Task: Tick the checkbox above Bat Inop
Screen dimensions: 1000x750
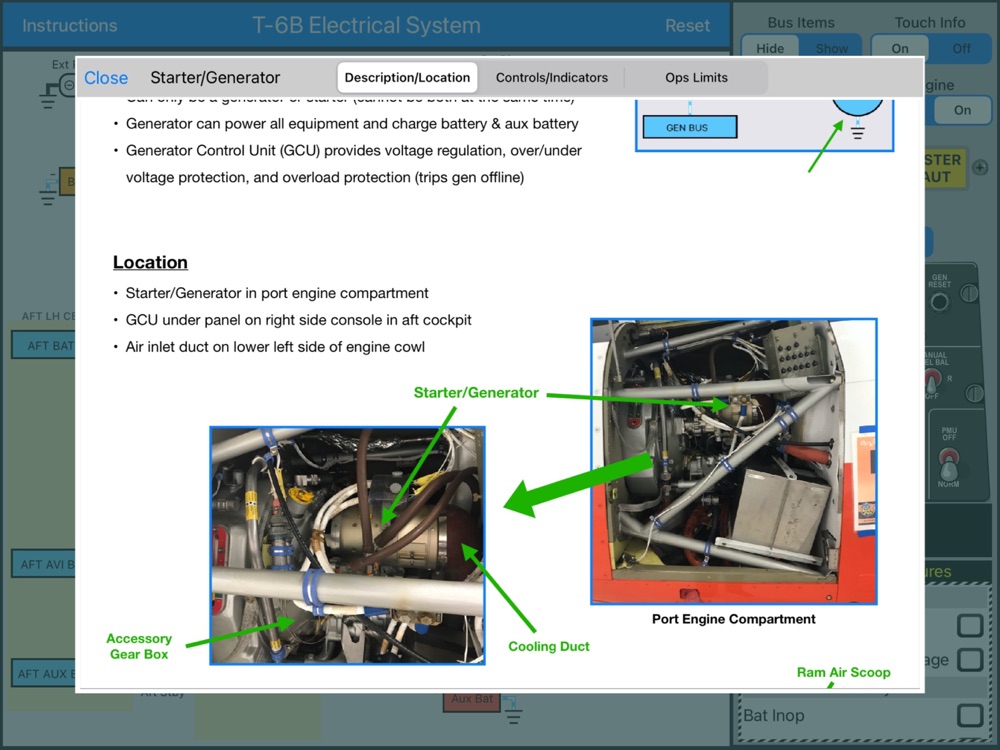Action: tap(969, 659)
